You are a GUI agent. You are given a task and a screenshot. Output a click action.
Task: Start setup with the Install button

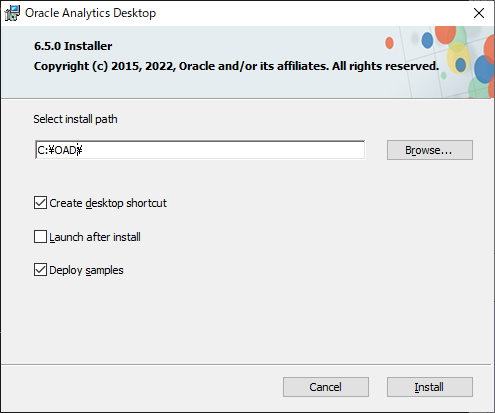pyautogui.click(x=430, y=387)
